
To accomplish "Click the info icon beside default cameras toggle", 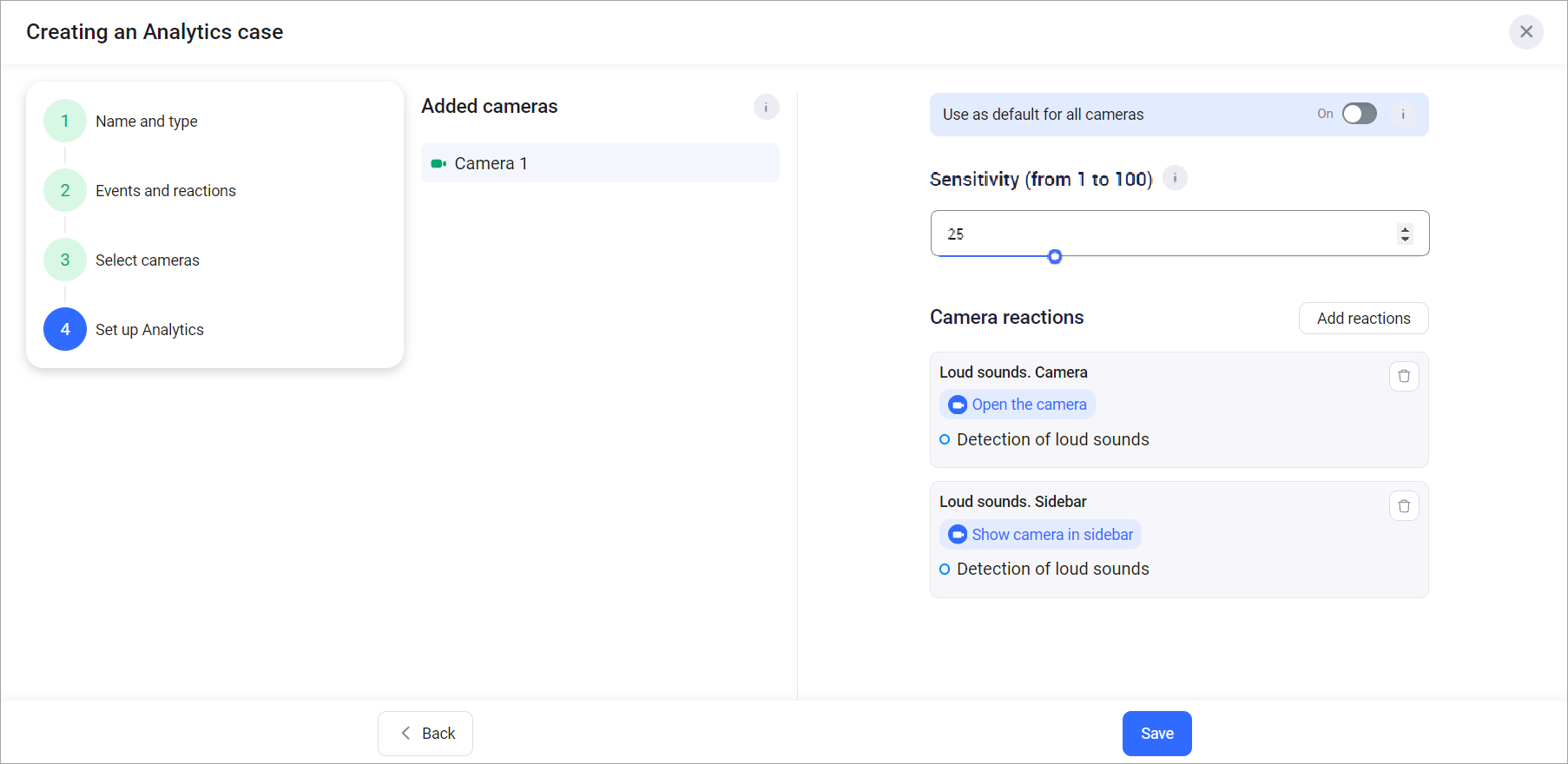I will [x=1403, y=114].
